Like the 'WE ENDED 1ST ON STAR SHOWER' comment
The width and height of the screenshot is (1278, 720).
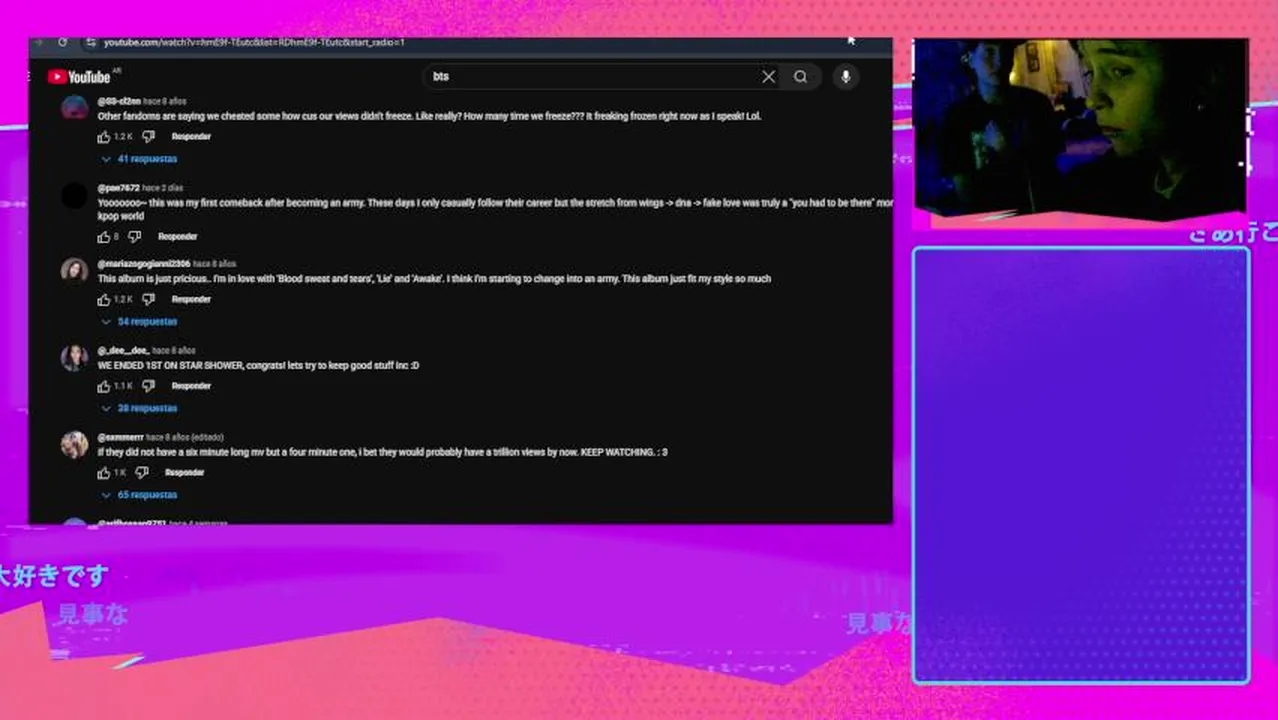104,386
